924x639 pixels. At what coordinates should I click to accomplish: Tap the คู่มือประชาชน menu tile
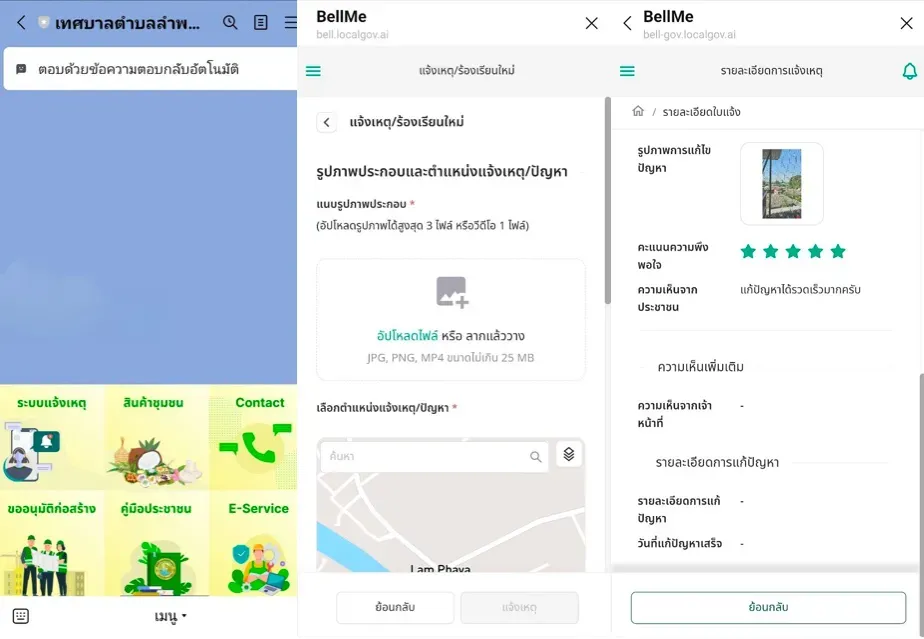pyautogui.click(x=156, y=544)
